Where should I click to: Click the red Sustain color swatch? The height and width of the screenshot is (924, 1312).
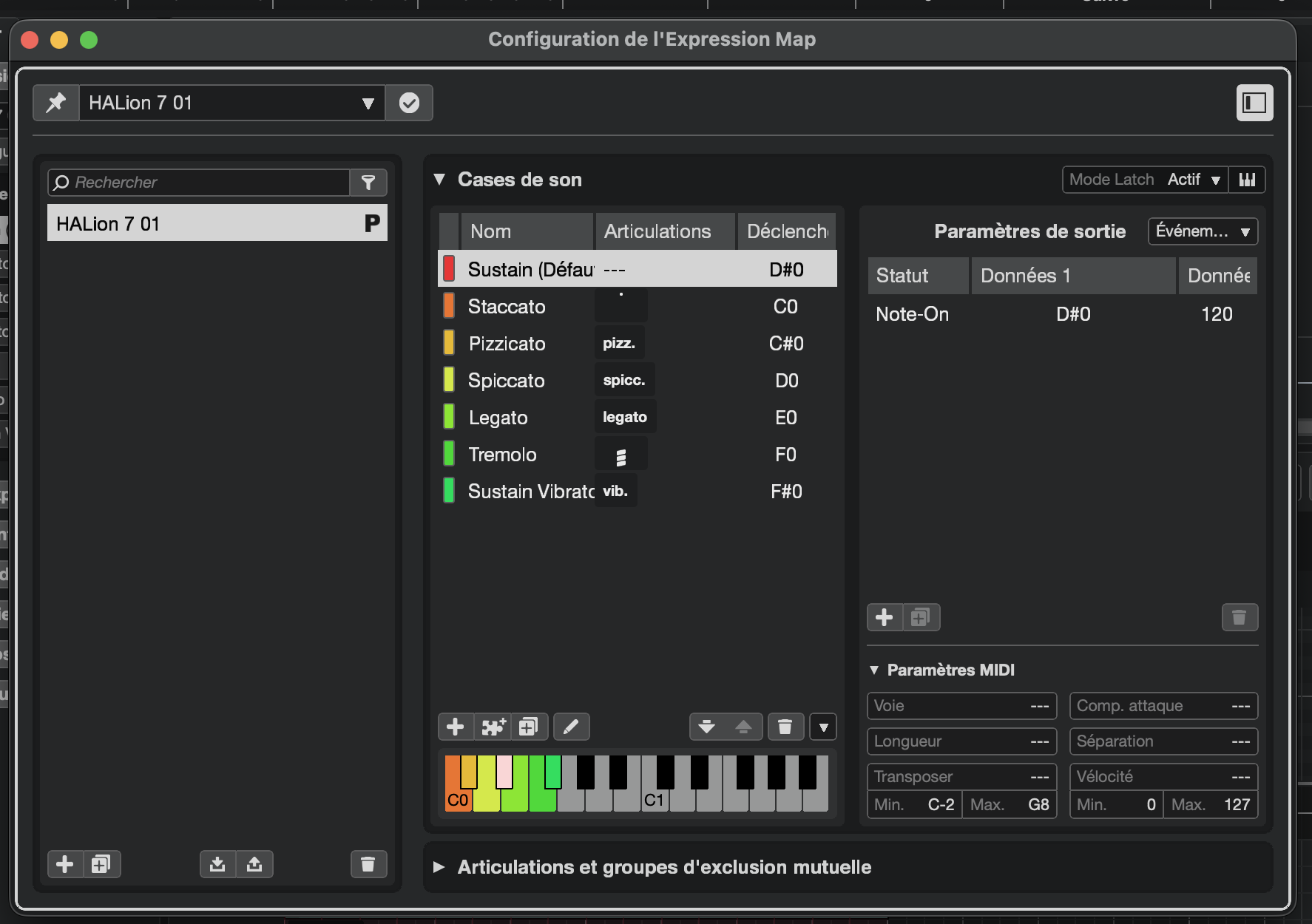449,269
